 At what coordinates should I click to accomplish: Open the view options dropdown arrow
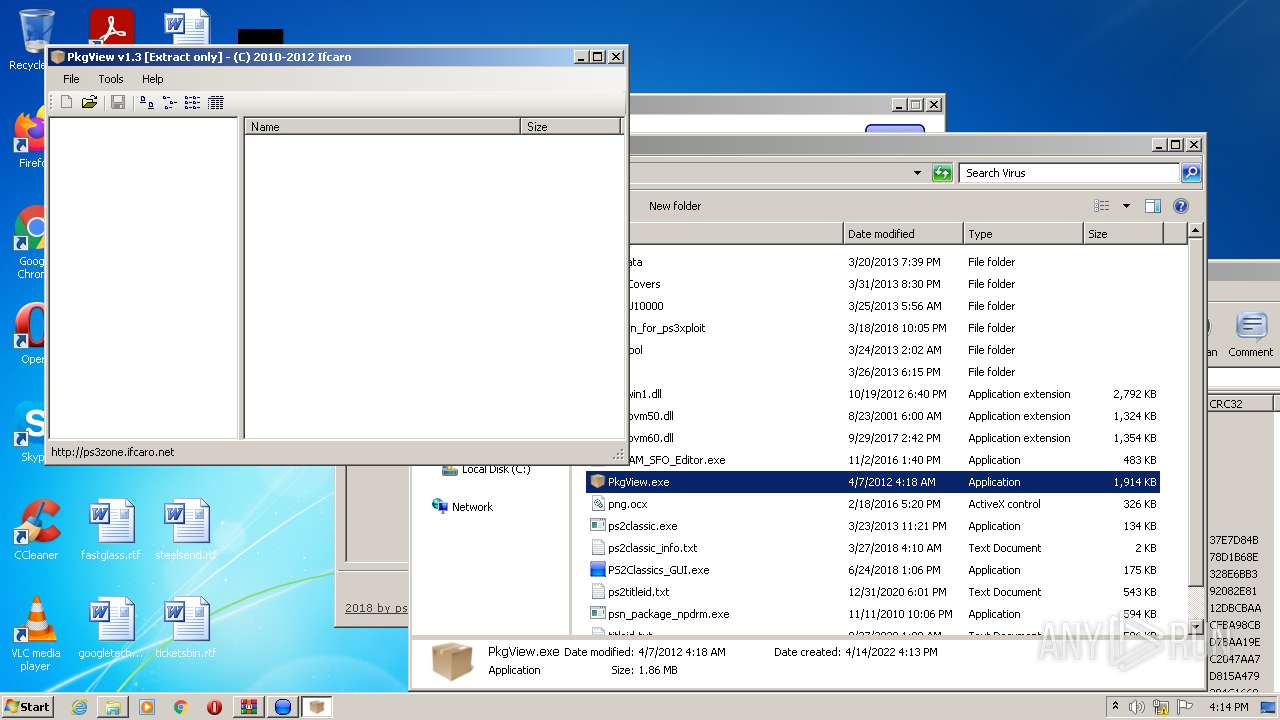[1126, 206]
